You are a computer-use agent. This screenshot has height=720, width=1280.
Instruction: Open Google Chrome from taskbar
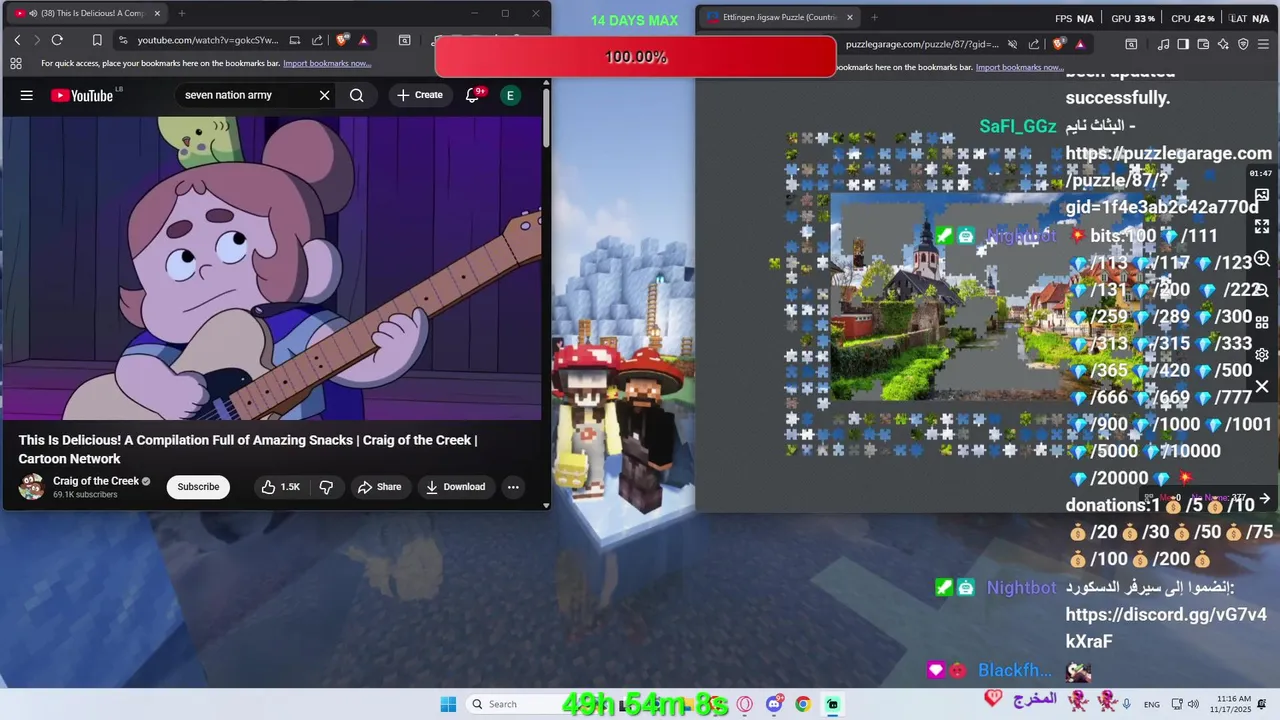click(803, 704)
